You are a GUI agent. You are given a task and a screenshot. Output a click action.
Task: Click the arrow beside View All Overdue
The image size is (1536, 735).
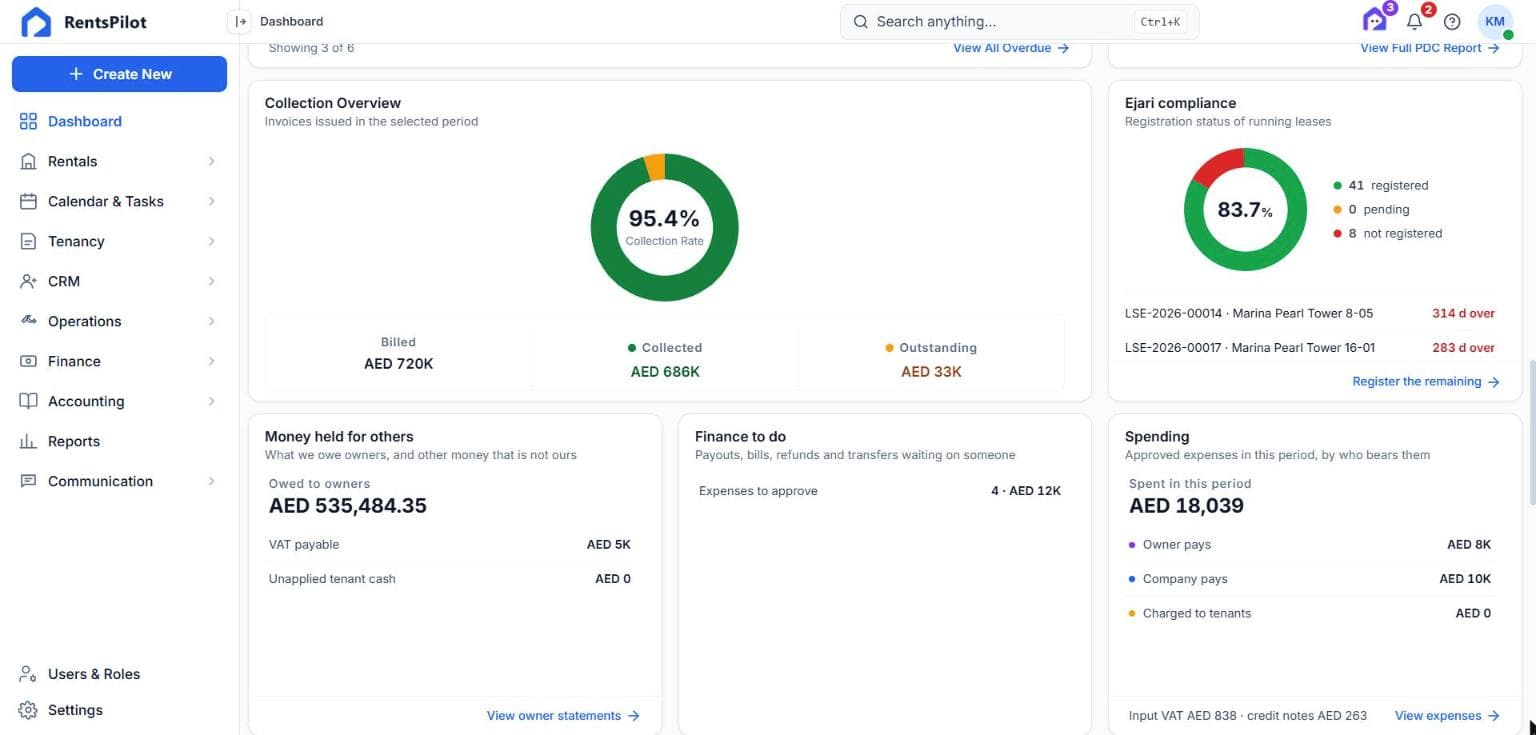pyautogui.click(x=1063, y=48)
